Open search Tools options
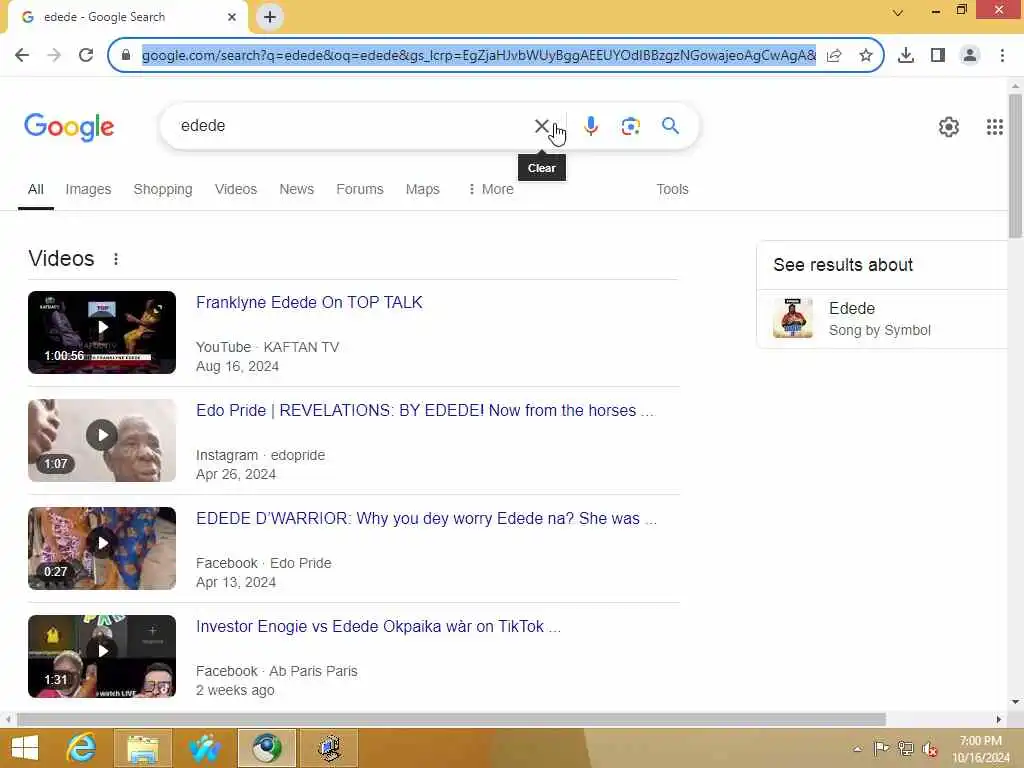The height and width of the screenshot is (768, 1024). pos(672,189)
